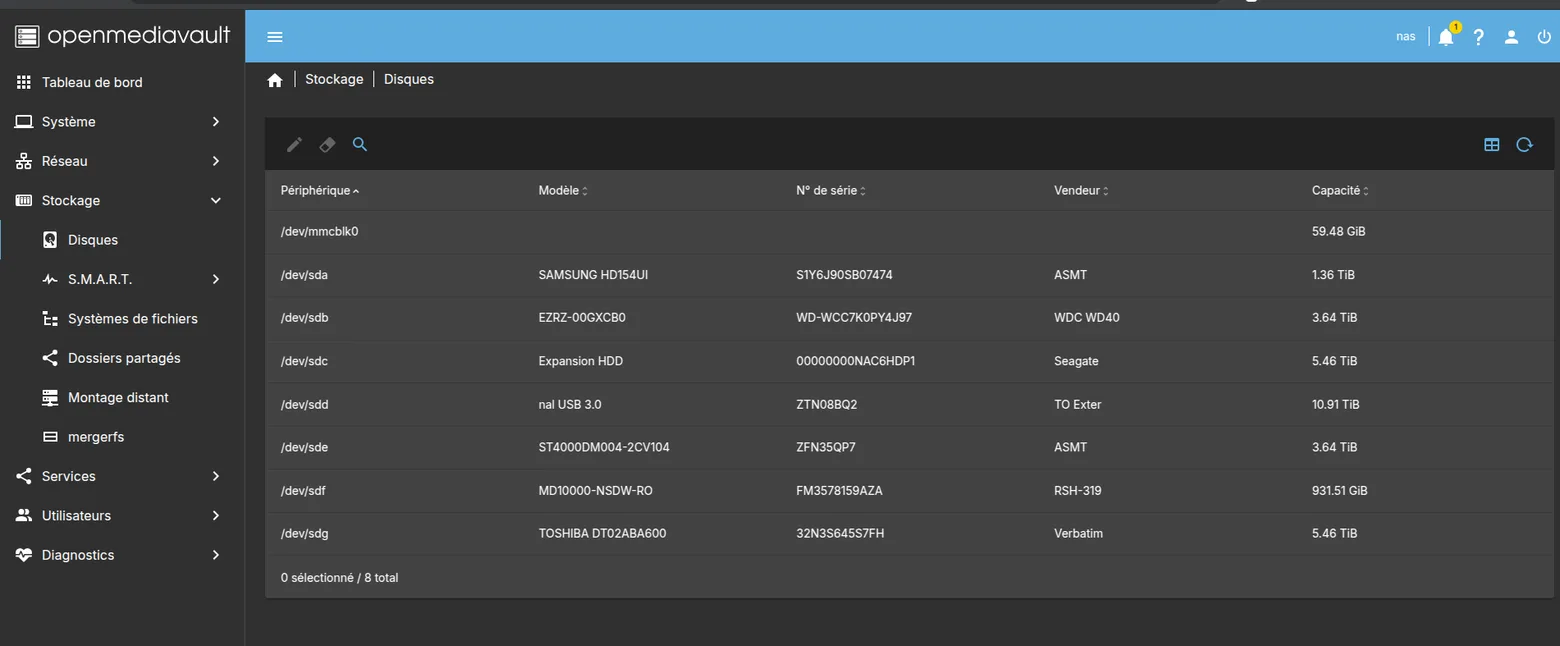The image size is (1560, 646).
Task: Click the mergerfs icon in the sidebar
Action: click(x=50, y=437)
